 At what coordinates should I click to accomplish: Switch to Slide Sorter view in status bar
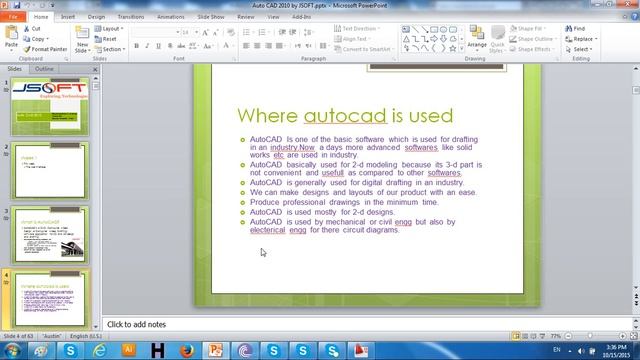pyautogui.click(x=525, y=336)
